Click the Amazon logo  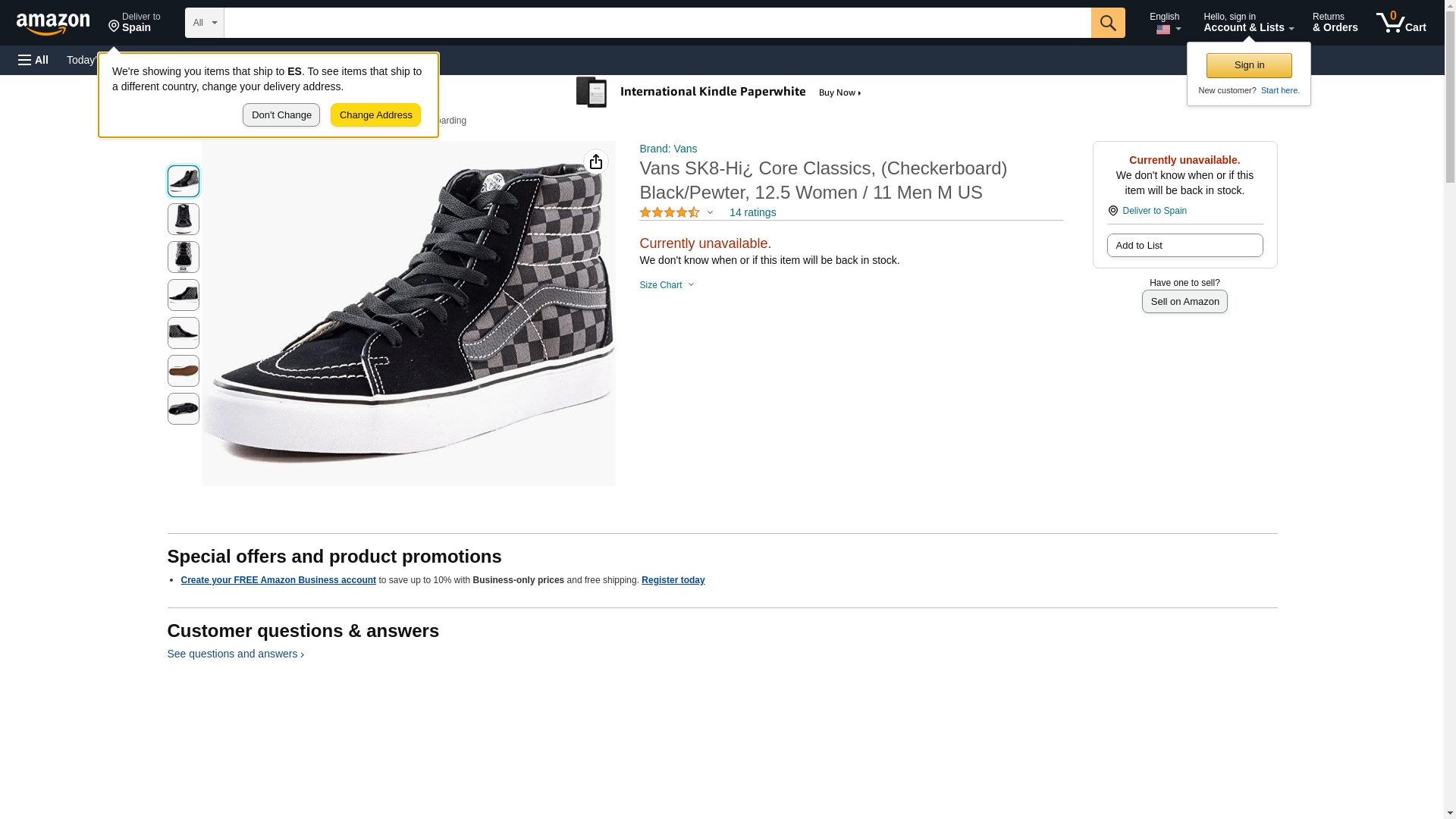point(53,24)
